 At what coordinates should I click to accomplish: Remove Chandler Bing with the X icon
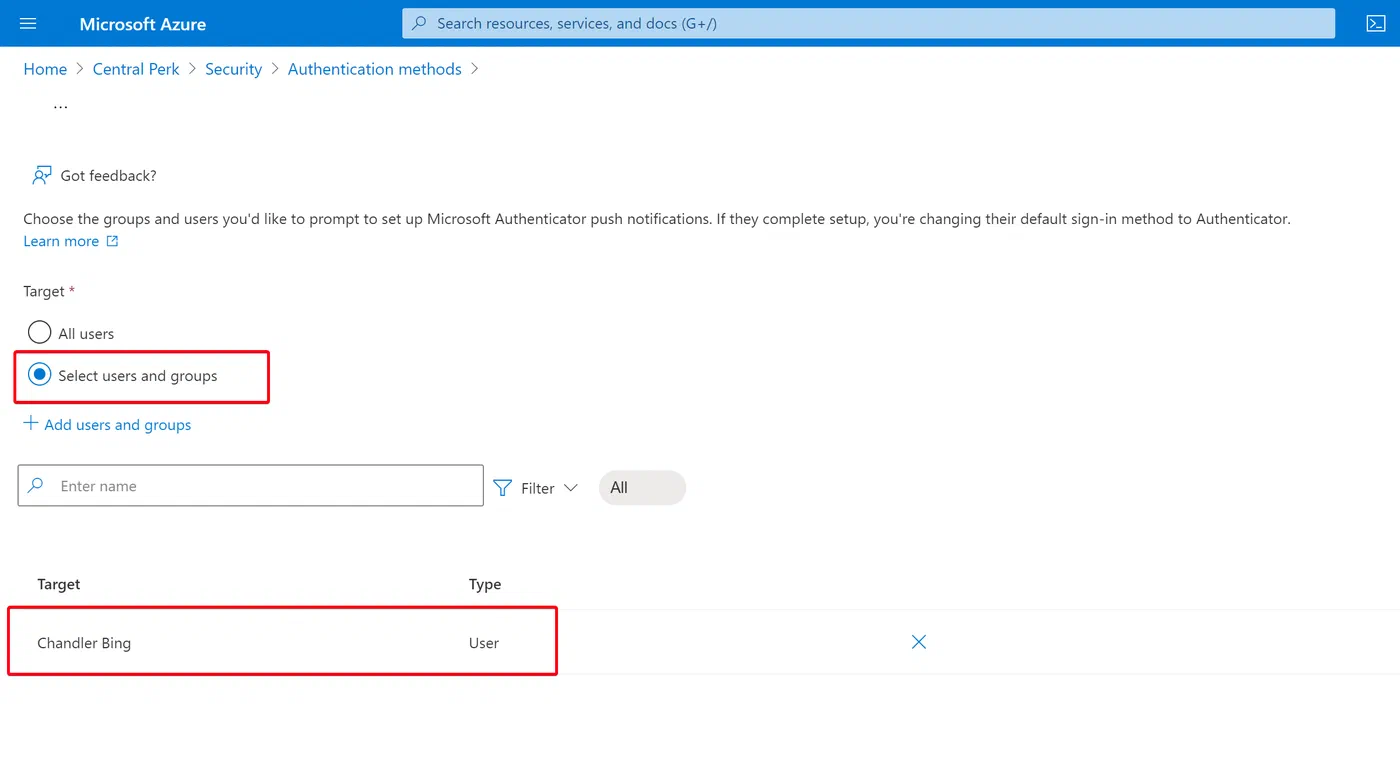tap(919, 642)
